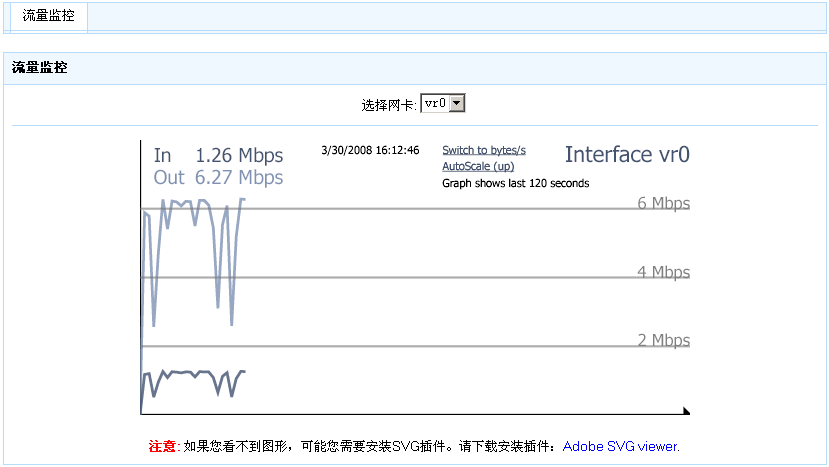Click the Switch to bytes/s link
Screen dimensions: 829x467
point(484,150)
